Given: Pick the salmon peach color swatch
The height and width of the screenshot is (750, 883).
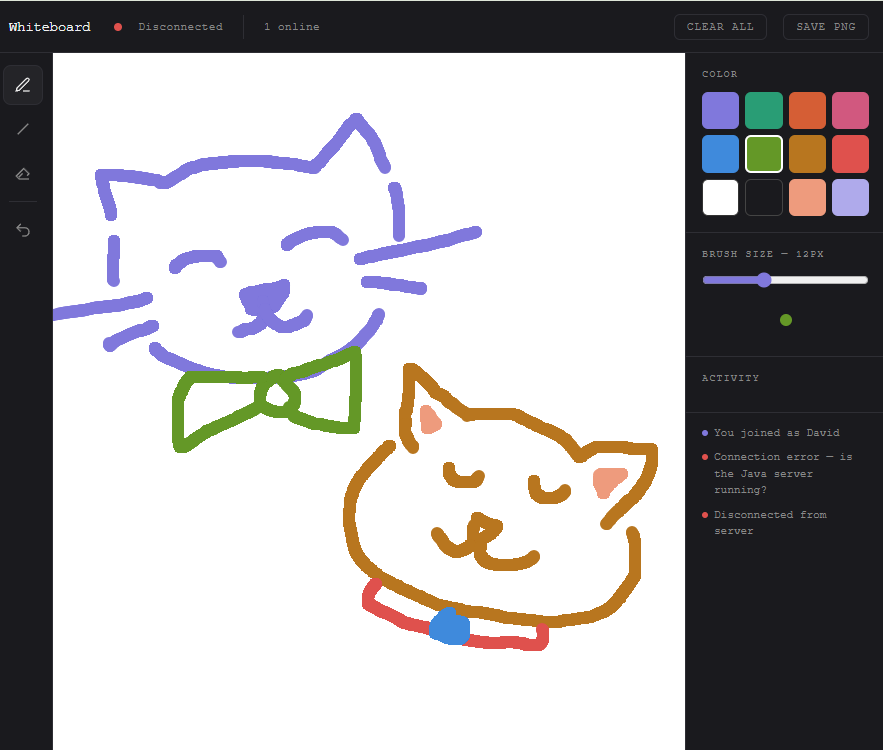Looking at the screenshot, I should click(x=807, y=198).
